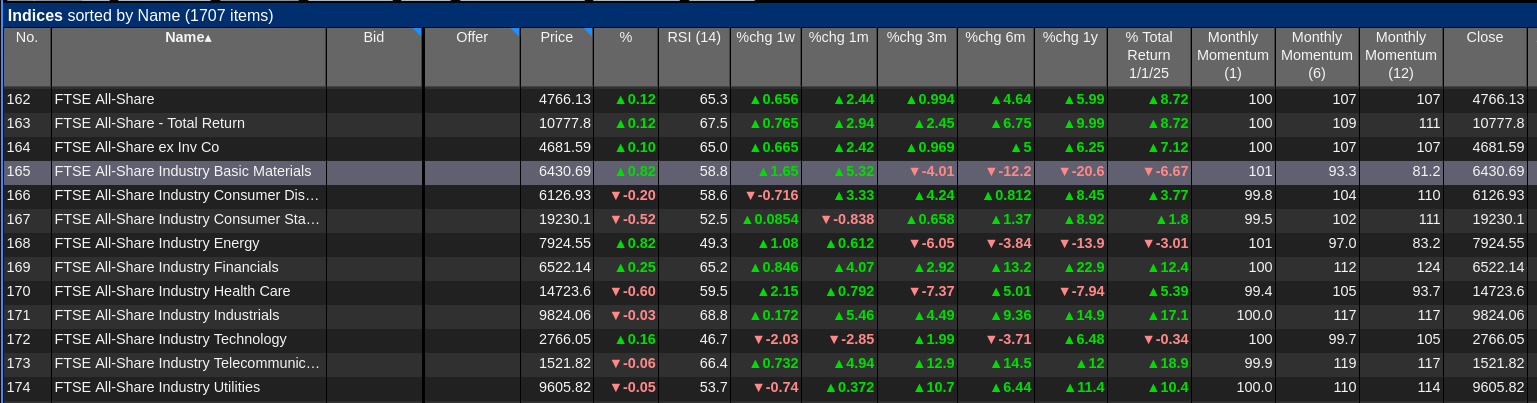Sort by Monthly Momentum (12) header

1401,57
